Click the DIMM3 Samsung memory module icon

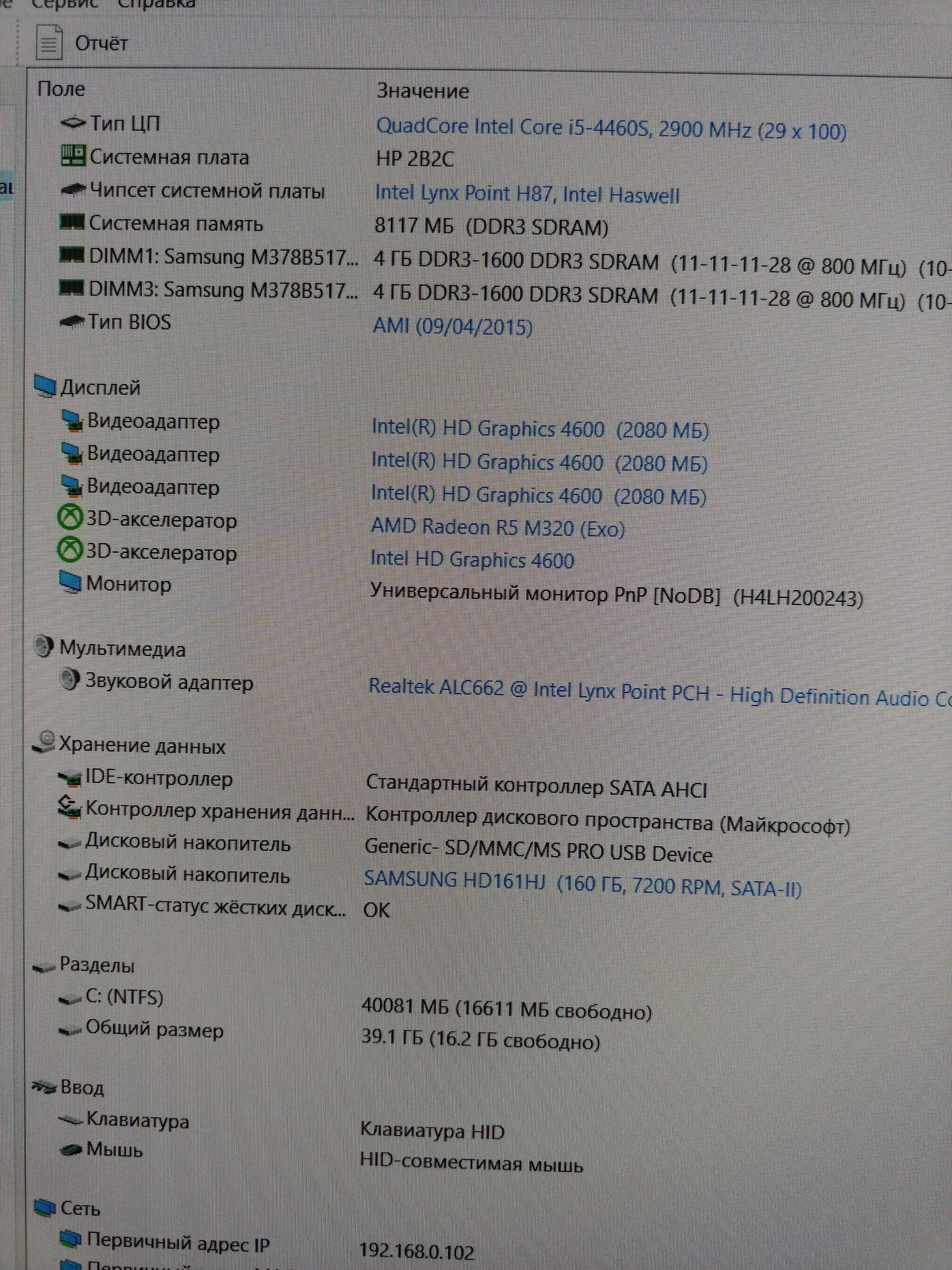pyautogui.click(x=72, y=288)
